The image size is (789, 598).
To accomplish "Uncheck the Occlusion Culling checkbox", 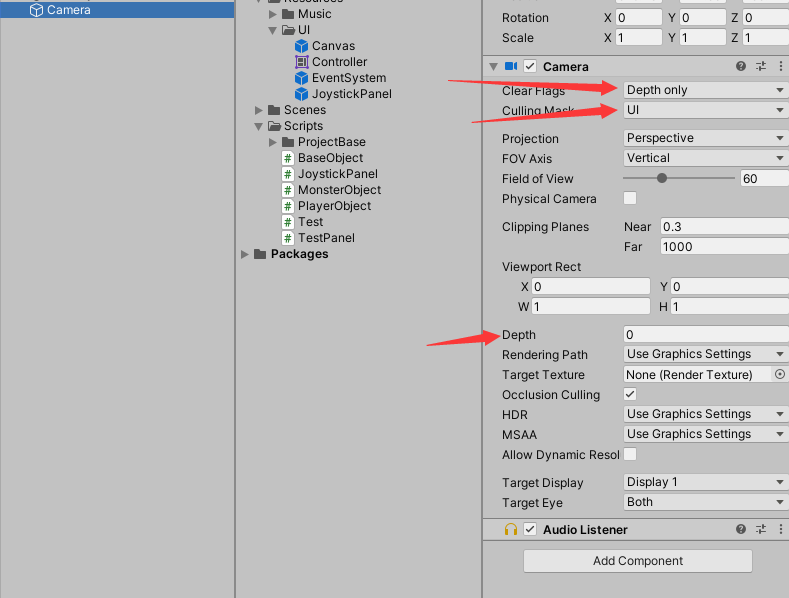I will [630, 394].
